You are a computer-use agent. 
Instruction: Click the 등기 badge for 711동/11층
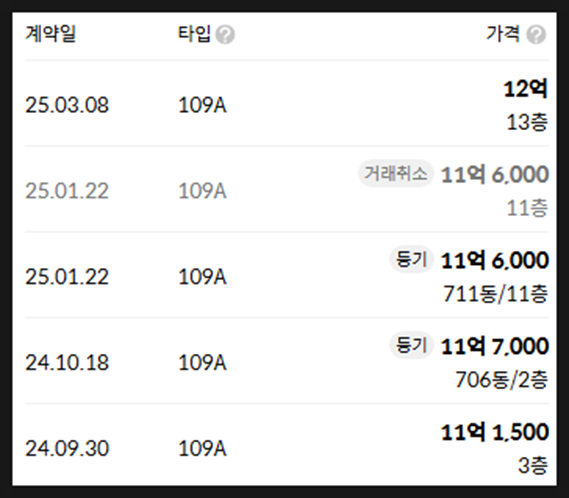pyautogui.click(x=412, y=259)
